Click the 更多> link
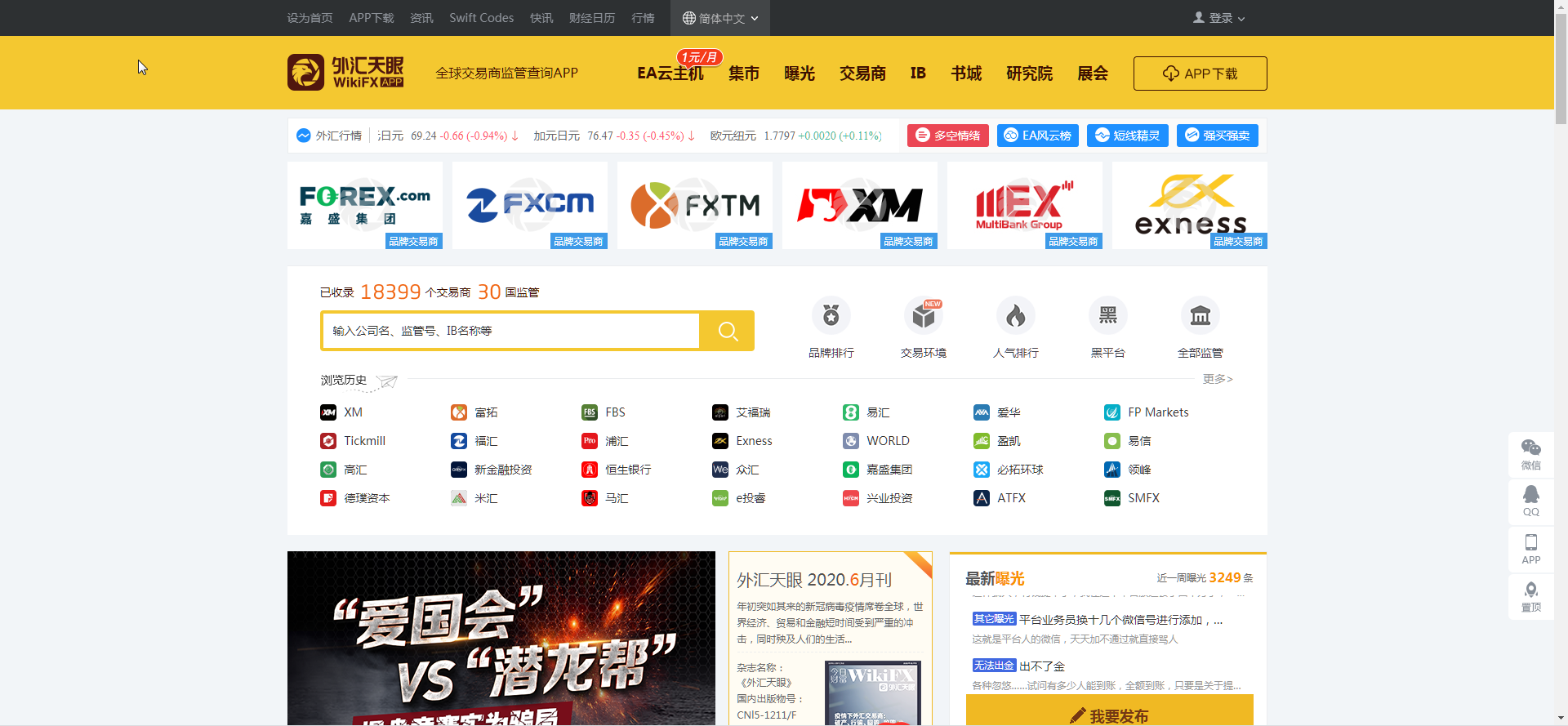The width and height of the screenshot is (1568, 726). pyautogui.click(x=1218, y=379)
